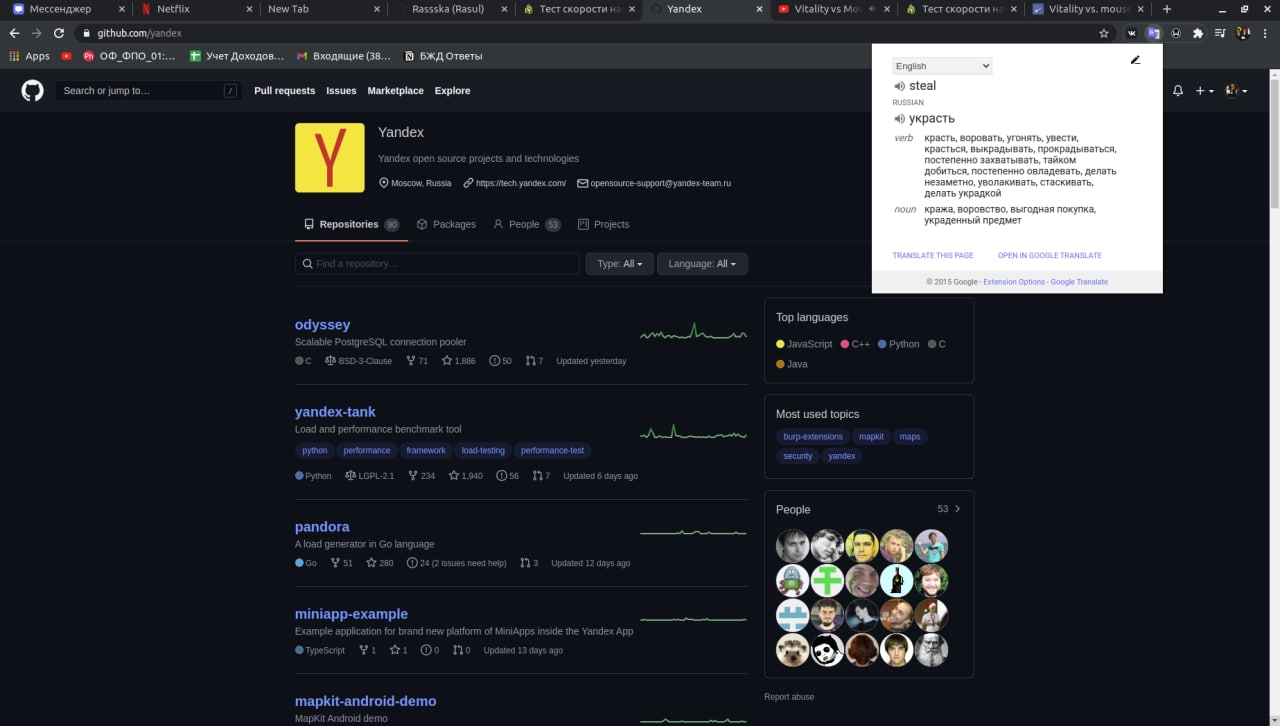This screenshot has width=1280, height=726.
Task: Open Explore in GitHub header
Action: [x=452, y=91]
